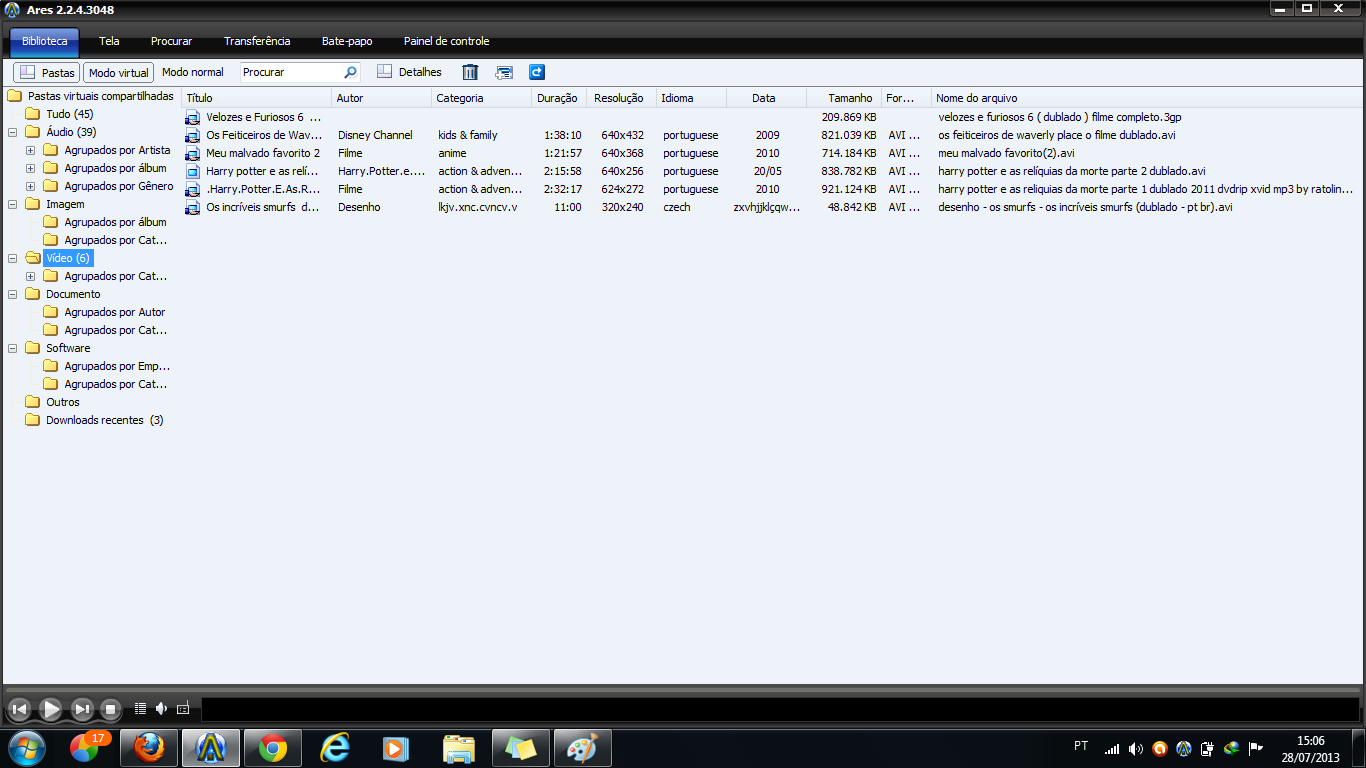Switch to the Procurar tab
The image size is (1366, 768).
(x=171, y=41)
